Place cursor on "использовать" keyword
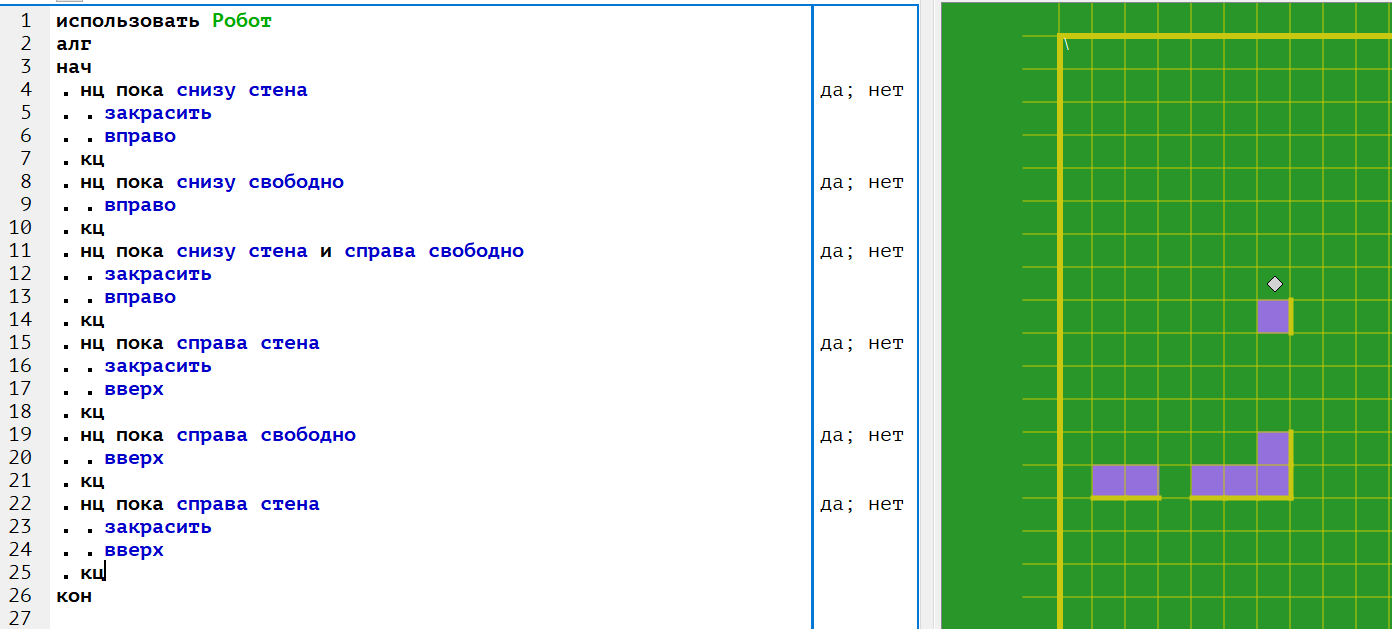 coord(128,21)
